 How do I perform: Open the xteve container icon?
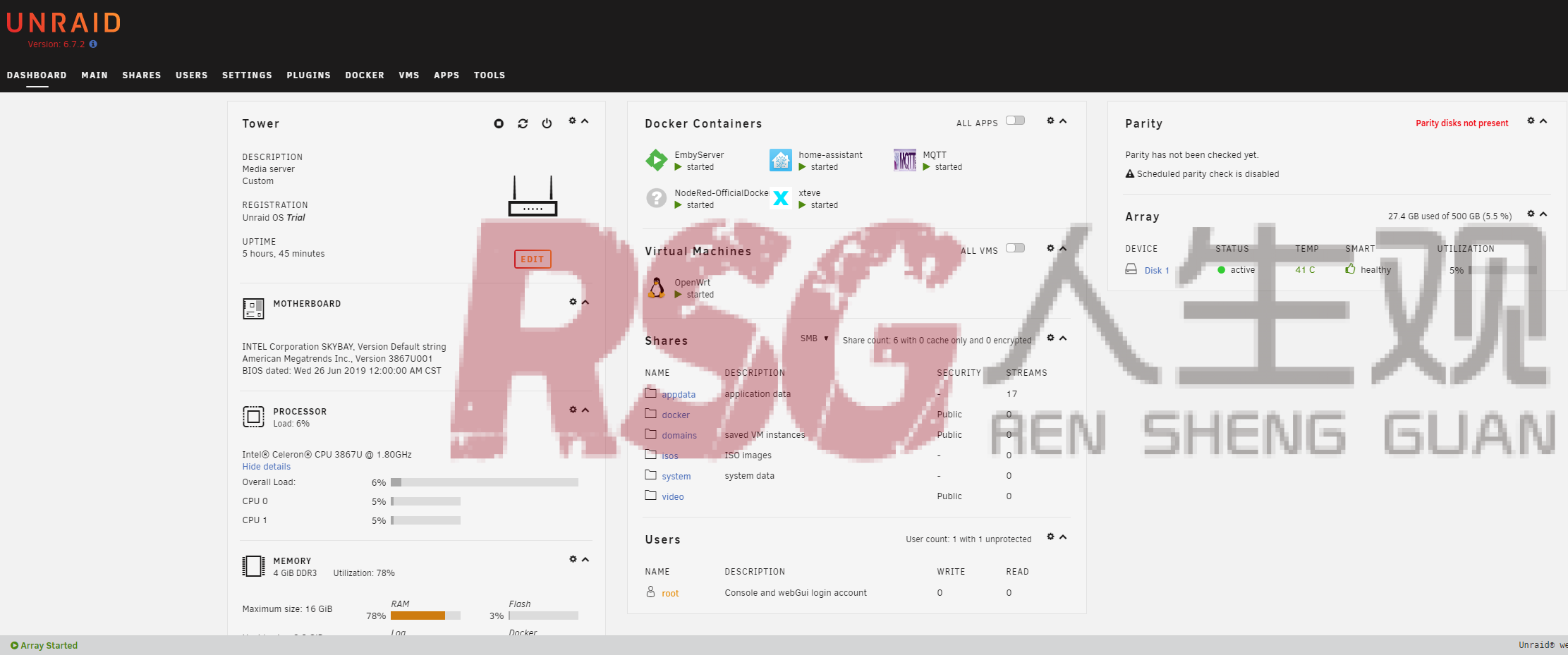point(781,198)
